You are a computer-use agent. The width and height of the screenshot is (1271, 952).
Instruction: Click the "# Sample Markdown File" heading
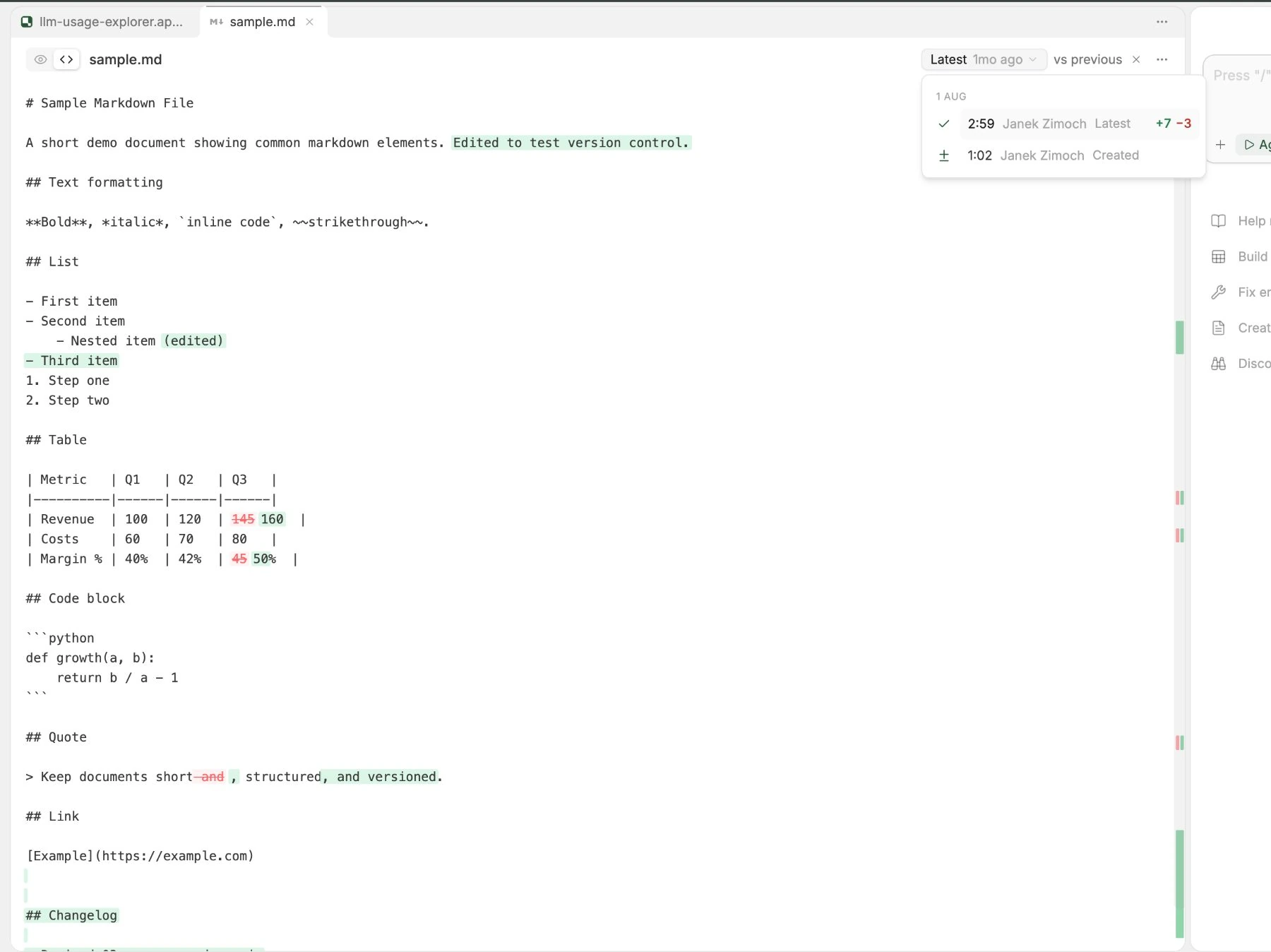(x=109, y=103)
